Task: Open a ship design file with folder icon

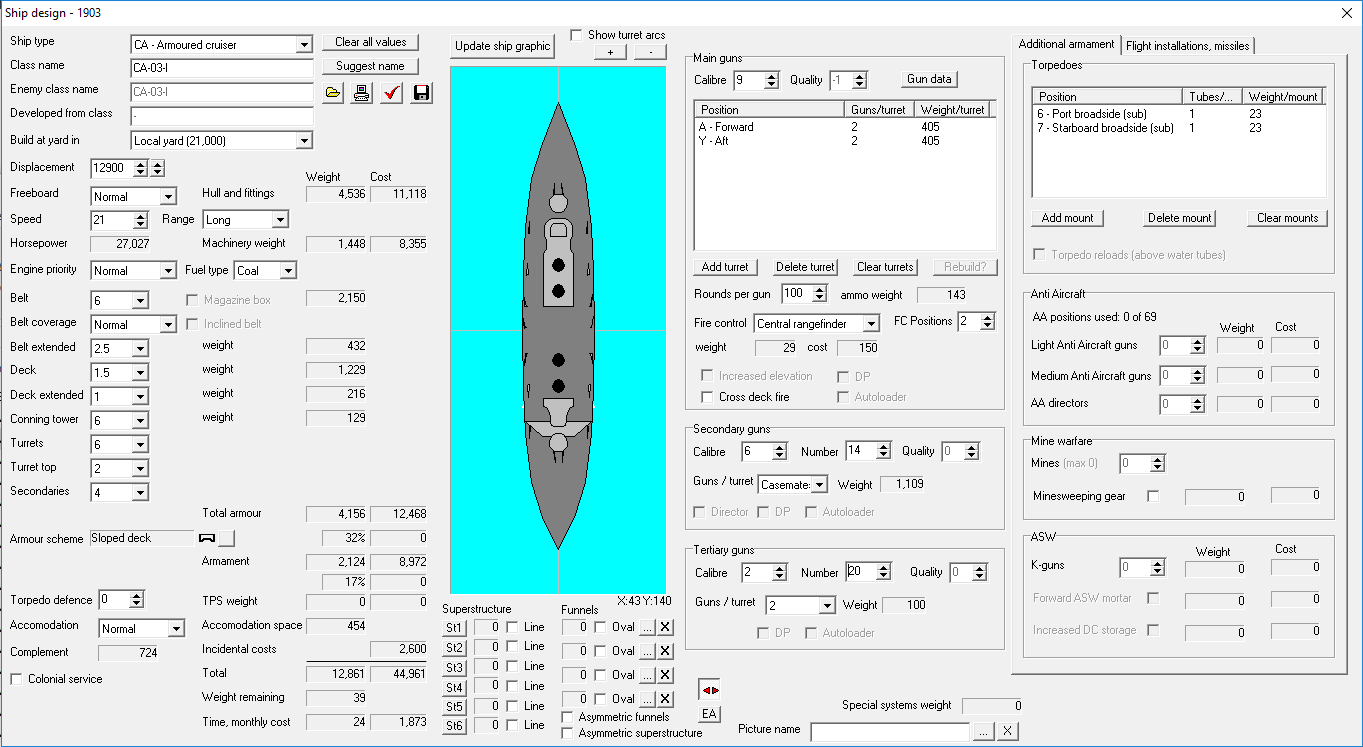Action: pyautogui.click(x=333, y=93)
